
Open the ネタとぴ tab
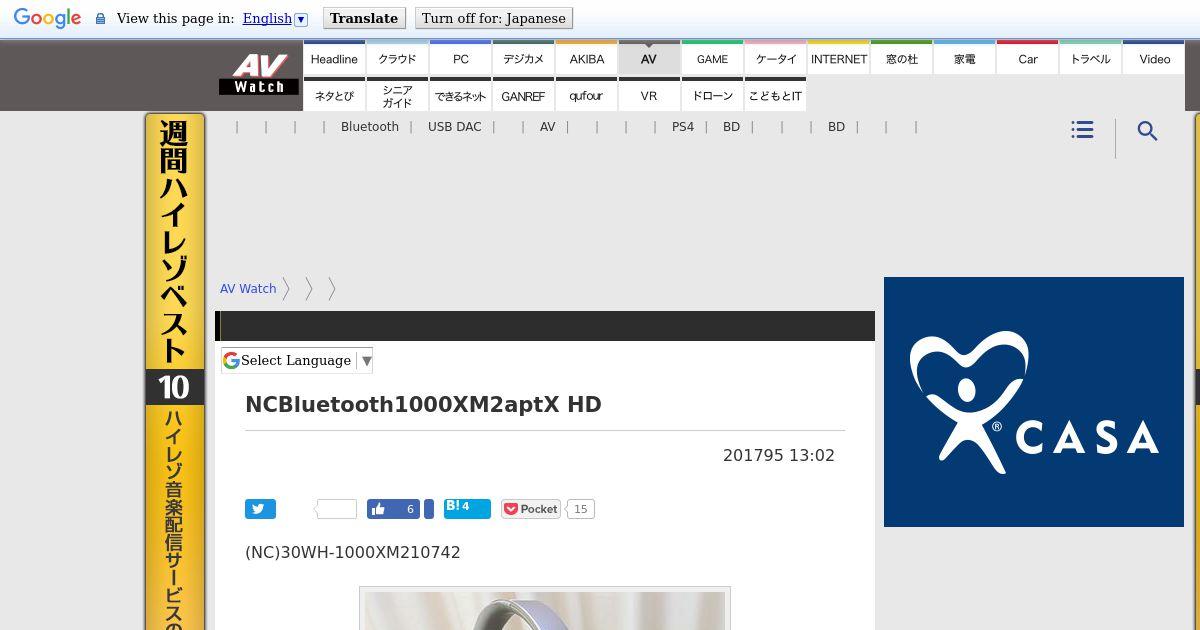(x=334, y=95)
